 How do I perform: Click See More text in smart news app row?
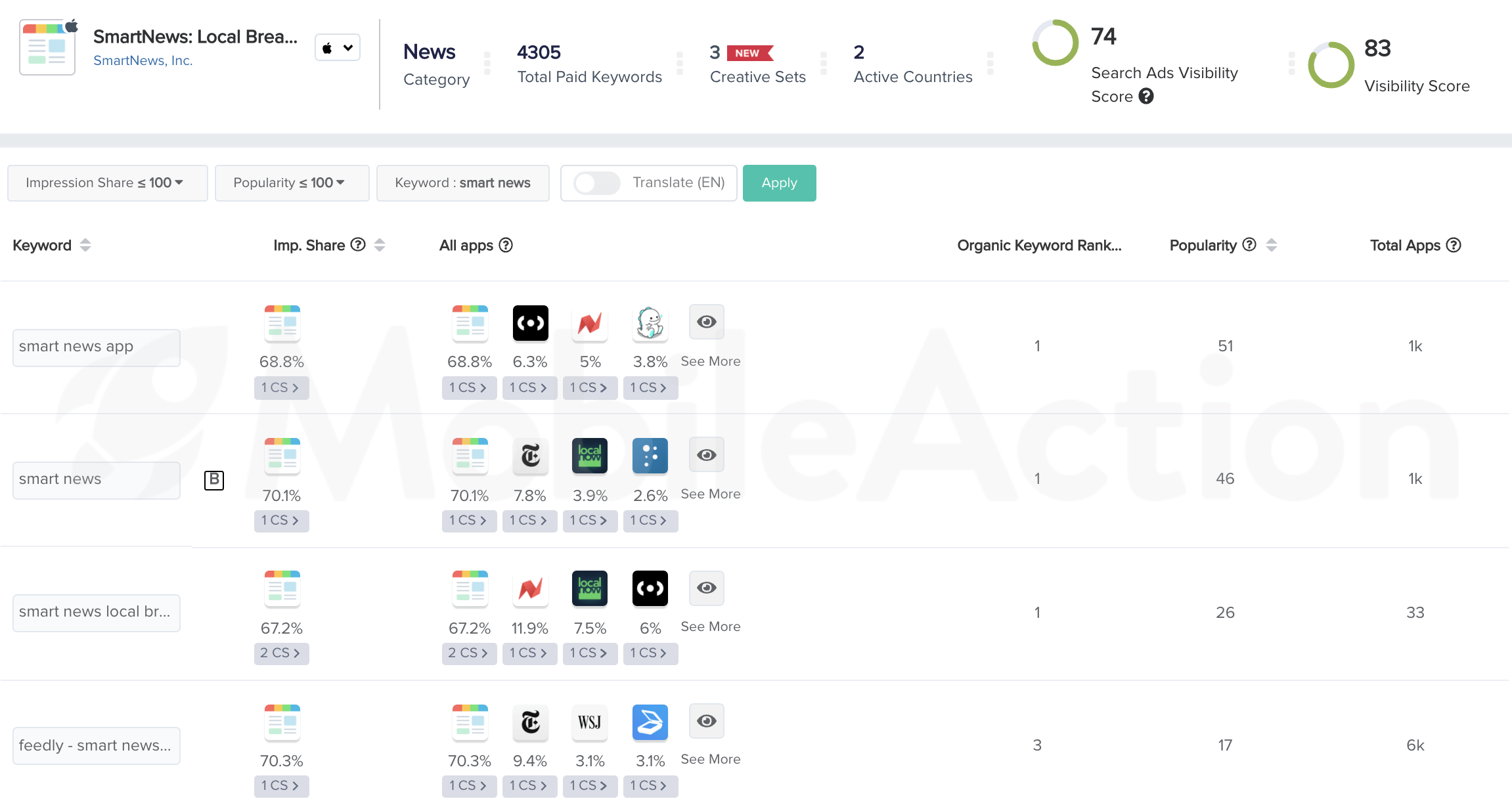point(711,361)
